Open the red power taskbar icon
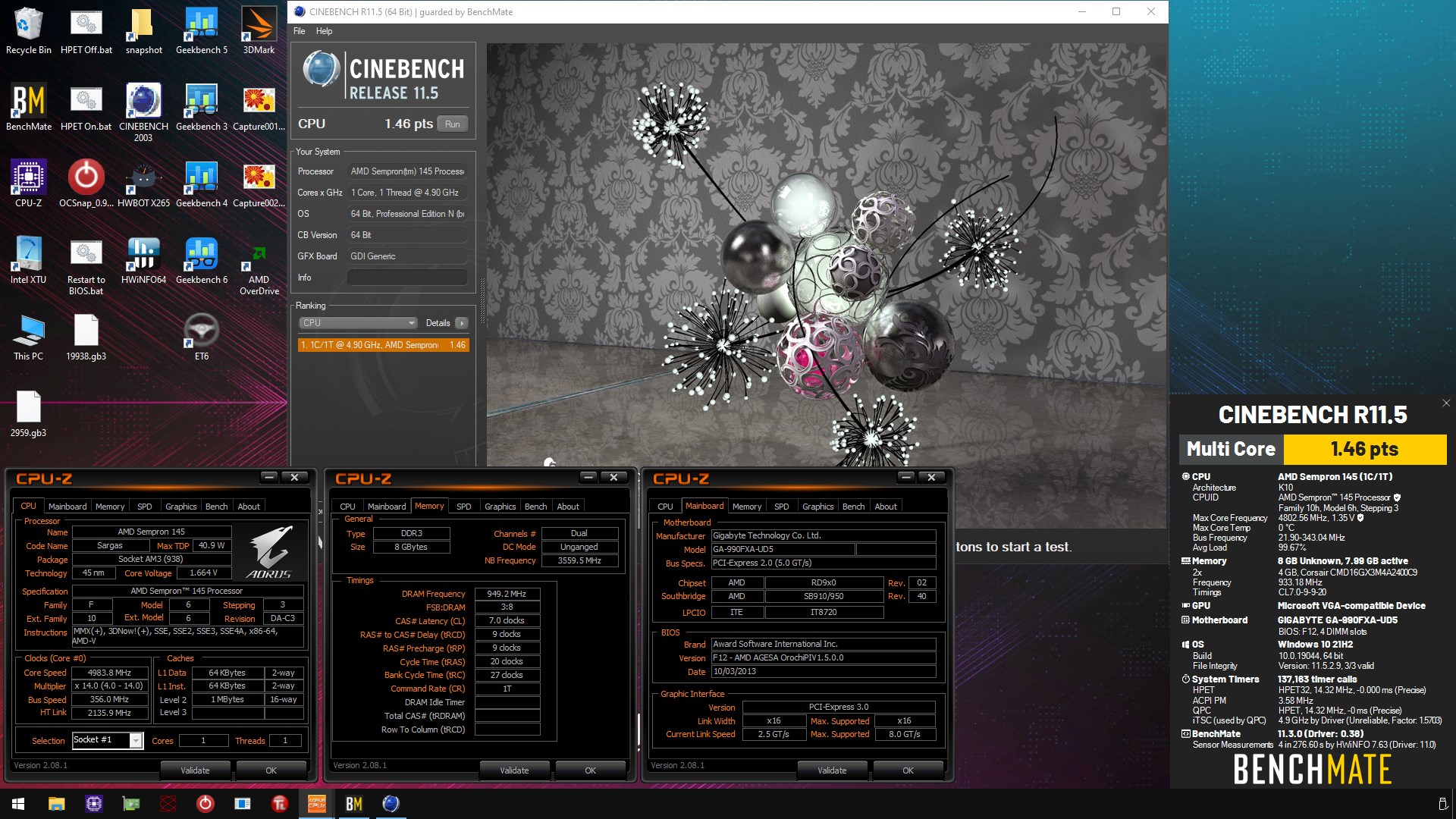 [205, 804]
